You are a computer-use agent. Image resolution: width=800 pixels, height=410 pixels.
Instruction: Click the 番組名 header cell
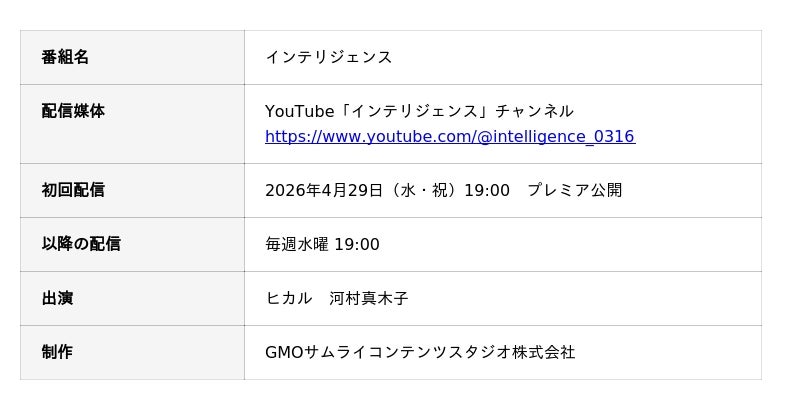coord(65,57)
